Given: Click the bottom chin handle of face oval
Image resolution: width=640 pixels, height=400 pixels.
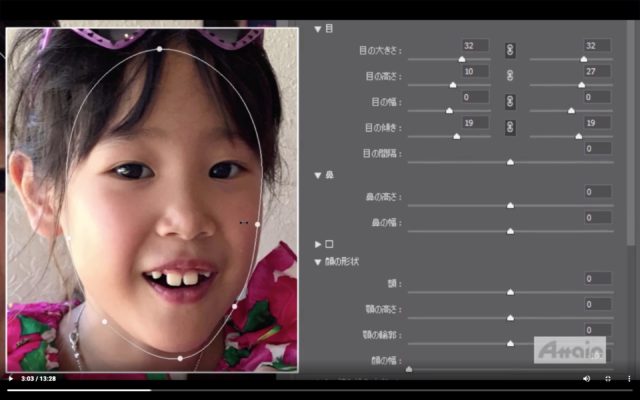Looking at the screenshot, I should point(180,358).
